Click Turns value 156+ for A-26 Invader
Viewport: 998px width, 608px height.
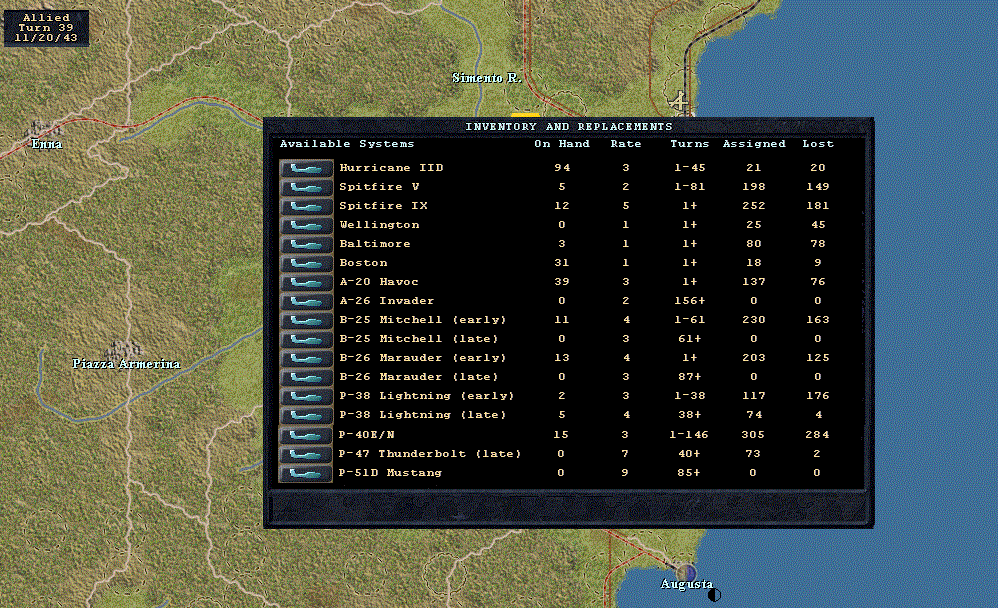click(x=690, y=301)
